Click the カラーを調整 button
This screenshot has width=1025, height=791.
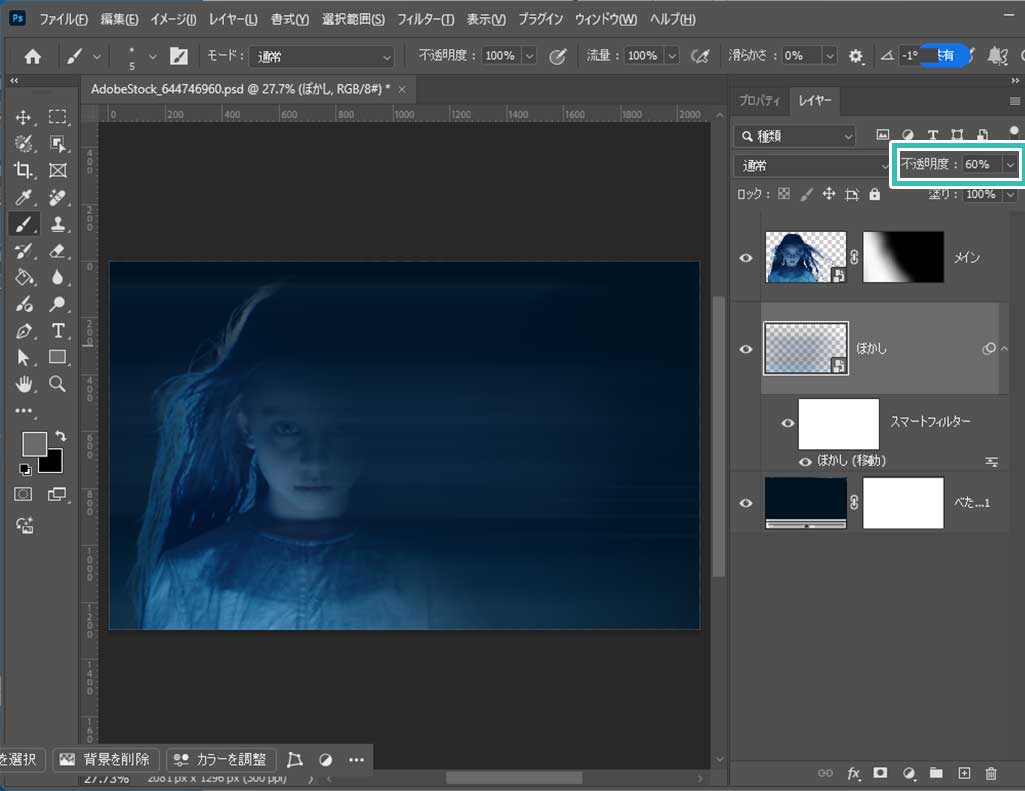220,759
